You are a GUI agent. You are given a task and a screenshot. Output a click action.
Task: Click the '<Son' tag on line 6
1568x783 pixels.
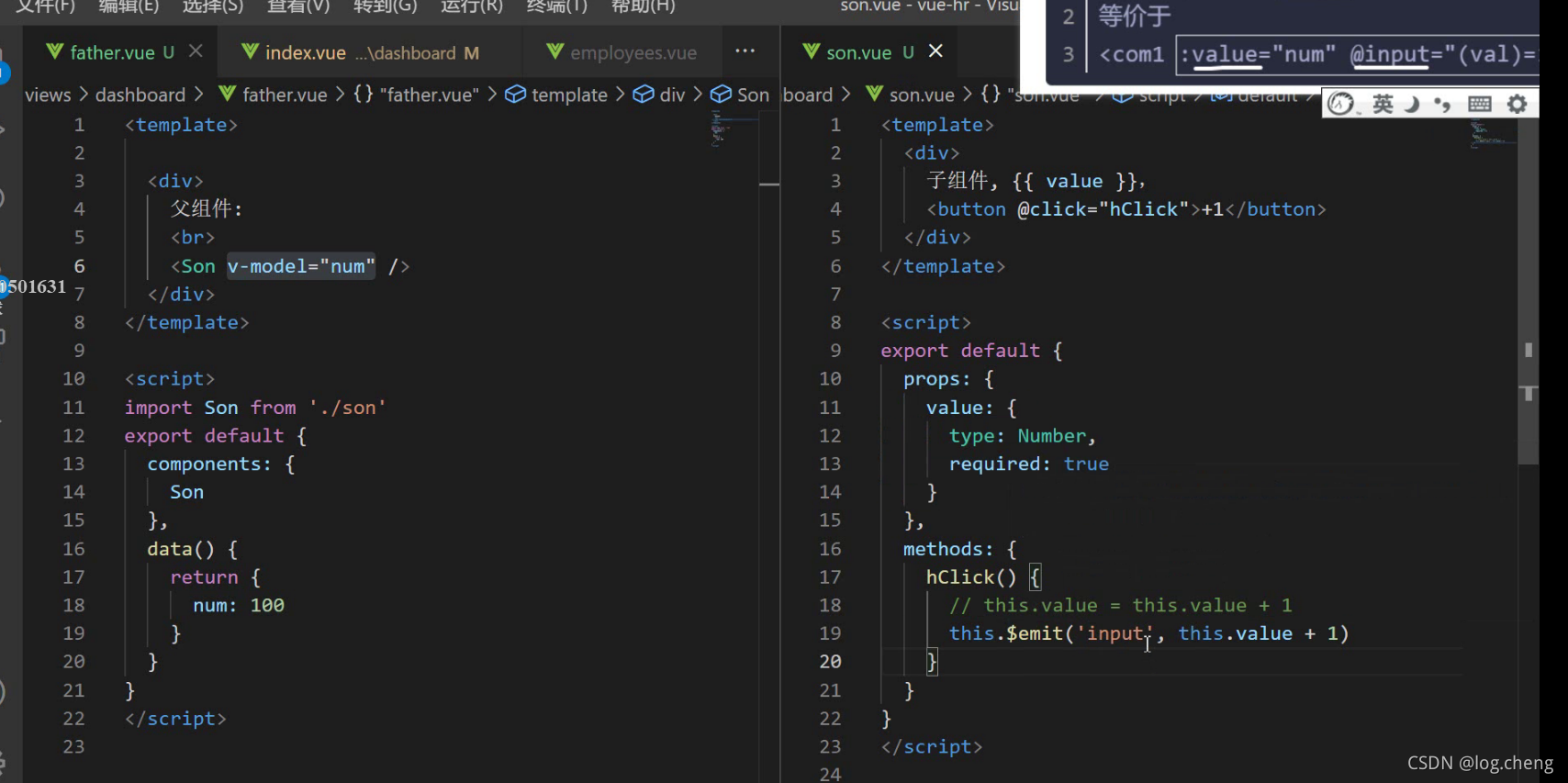193,266
